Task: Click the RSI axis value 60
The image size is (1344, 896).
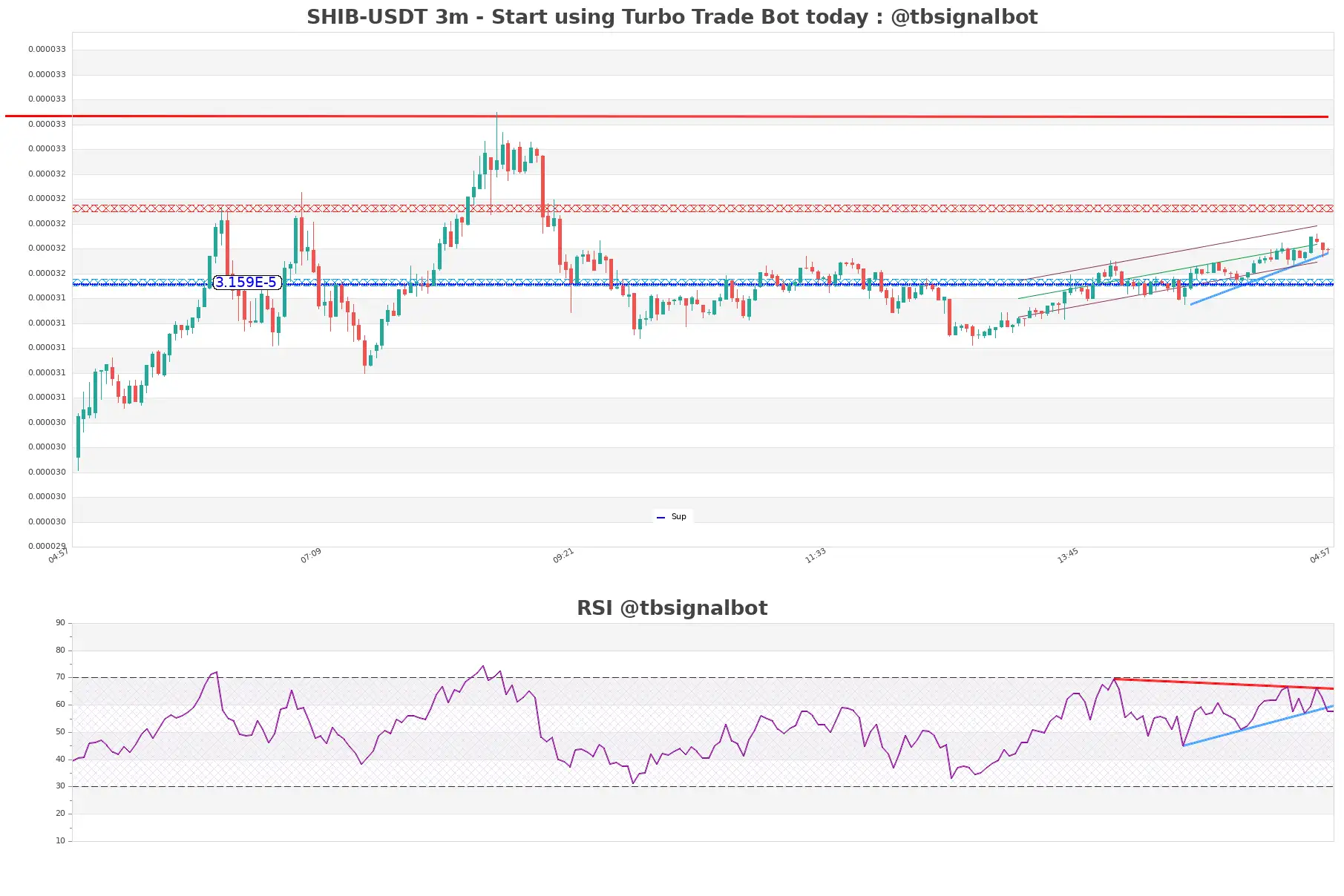Action: [60, 704]
